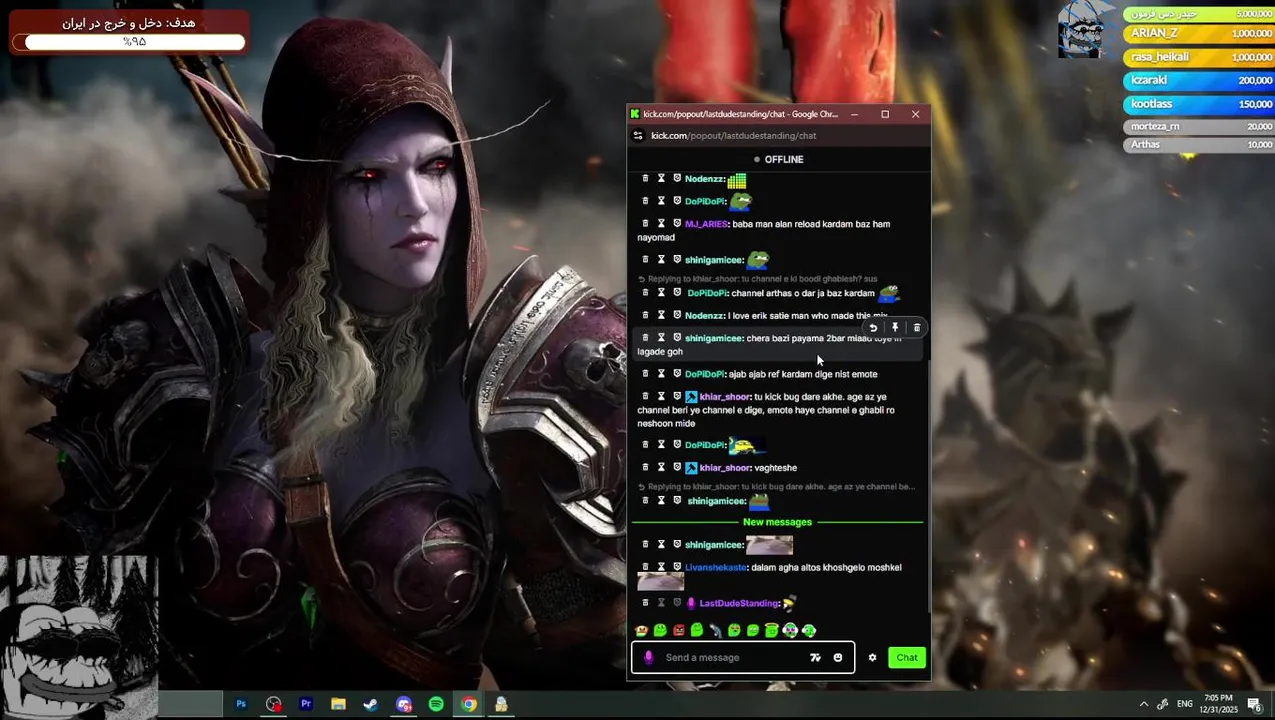Open the text style icon beside emoji picker
Screen dimensions: 1275x720
[815, 658]
